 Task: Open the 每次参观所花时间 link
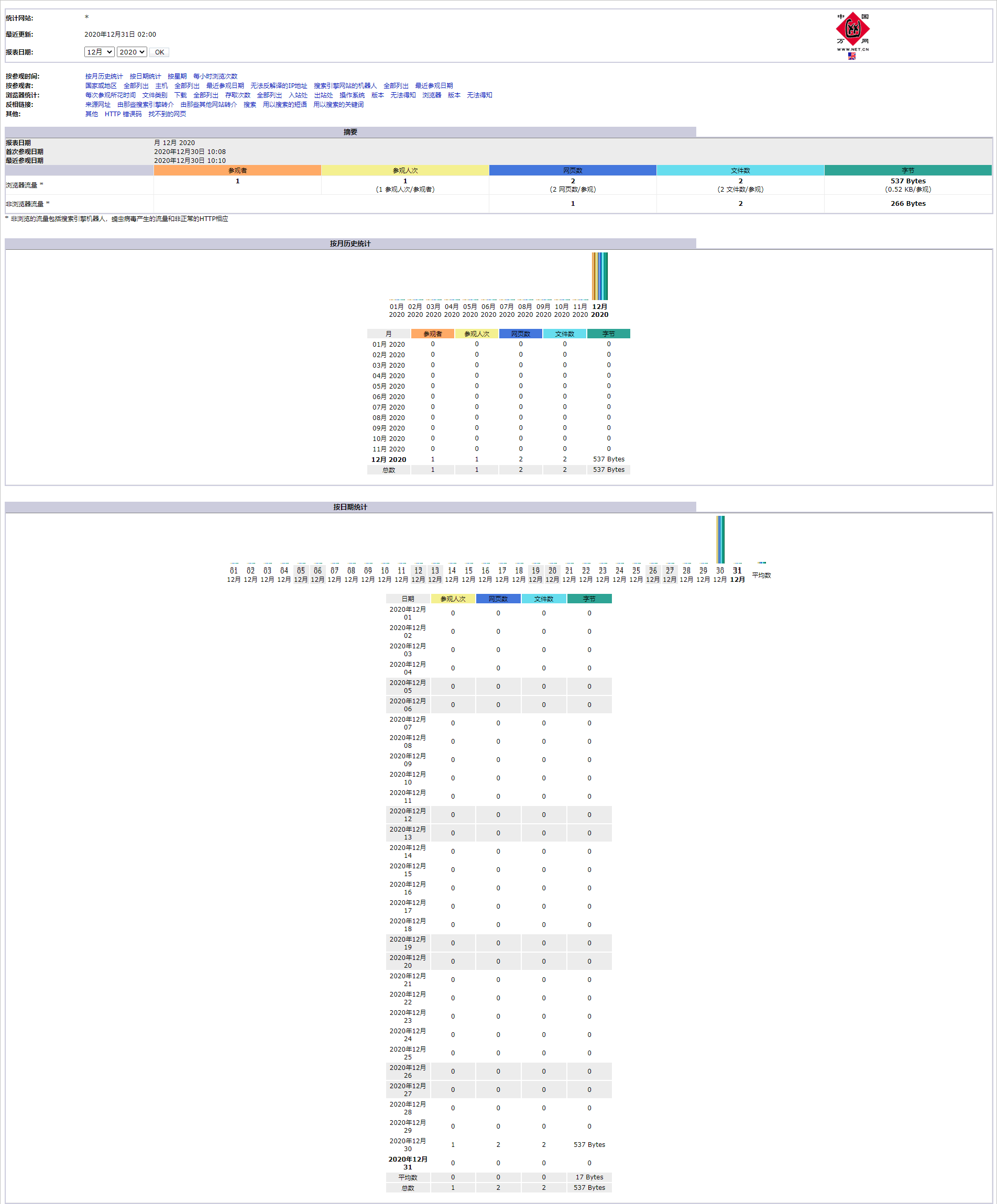pyautogui.click(x=111, y=95)
